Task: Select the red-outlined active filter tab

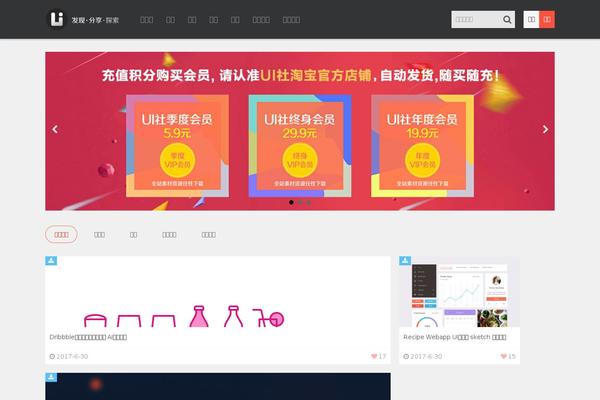Action: (x=61, y=234)
